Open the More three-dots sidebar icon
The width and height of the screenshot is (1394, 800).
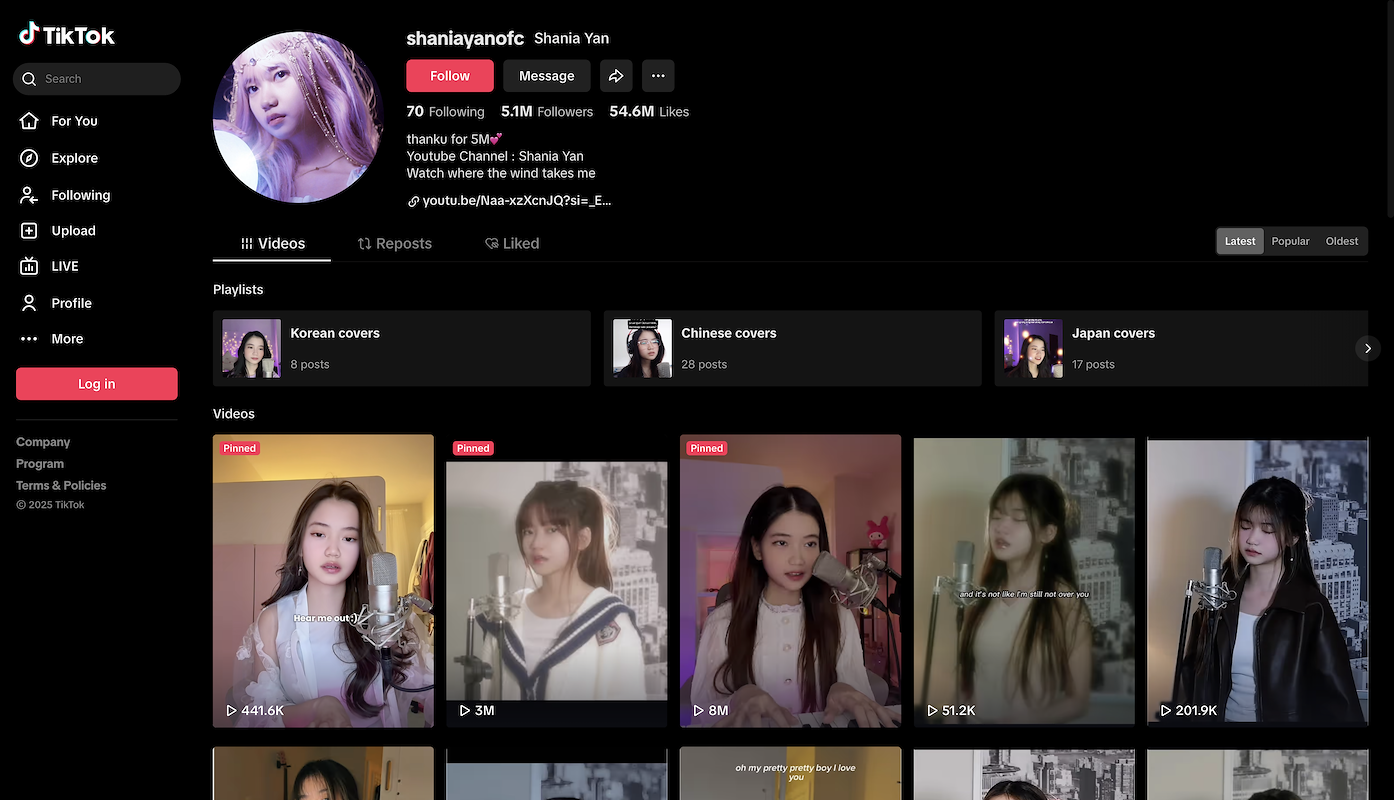point(29,339)
